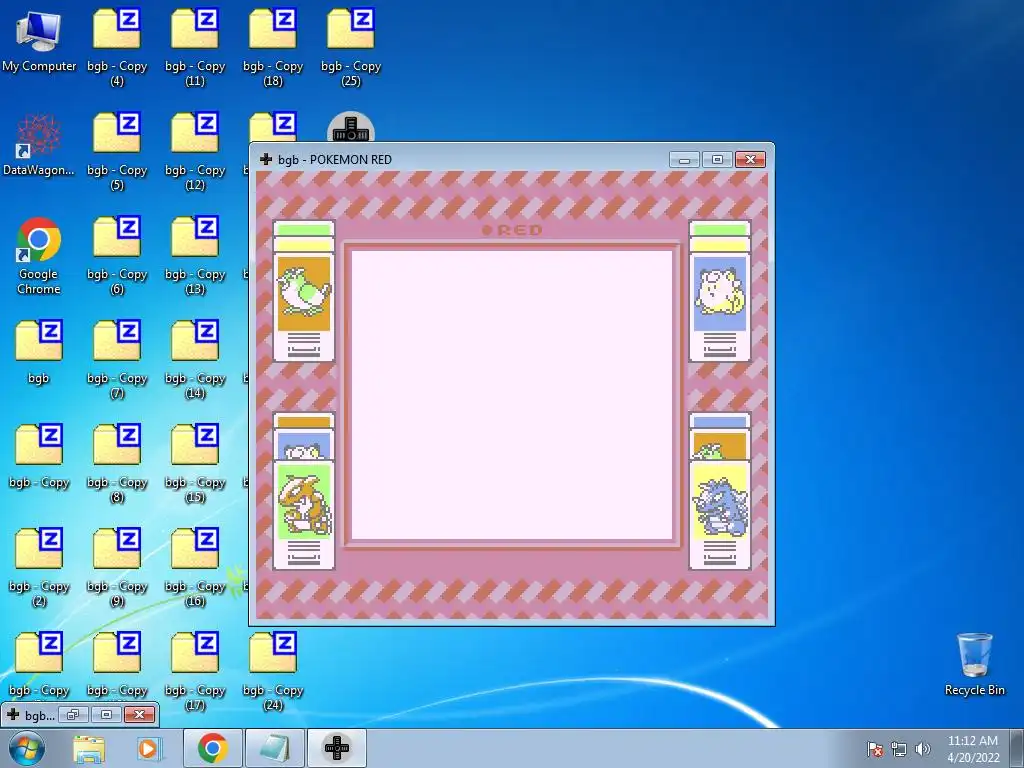Image resolution: width=1024 pixels, height=768 pixels.
Task: Click the Show desktop strip at the taskbar end
Action: click(1017, 748)
